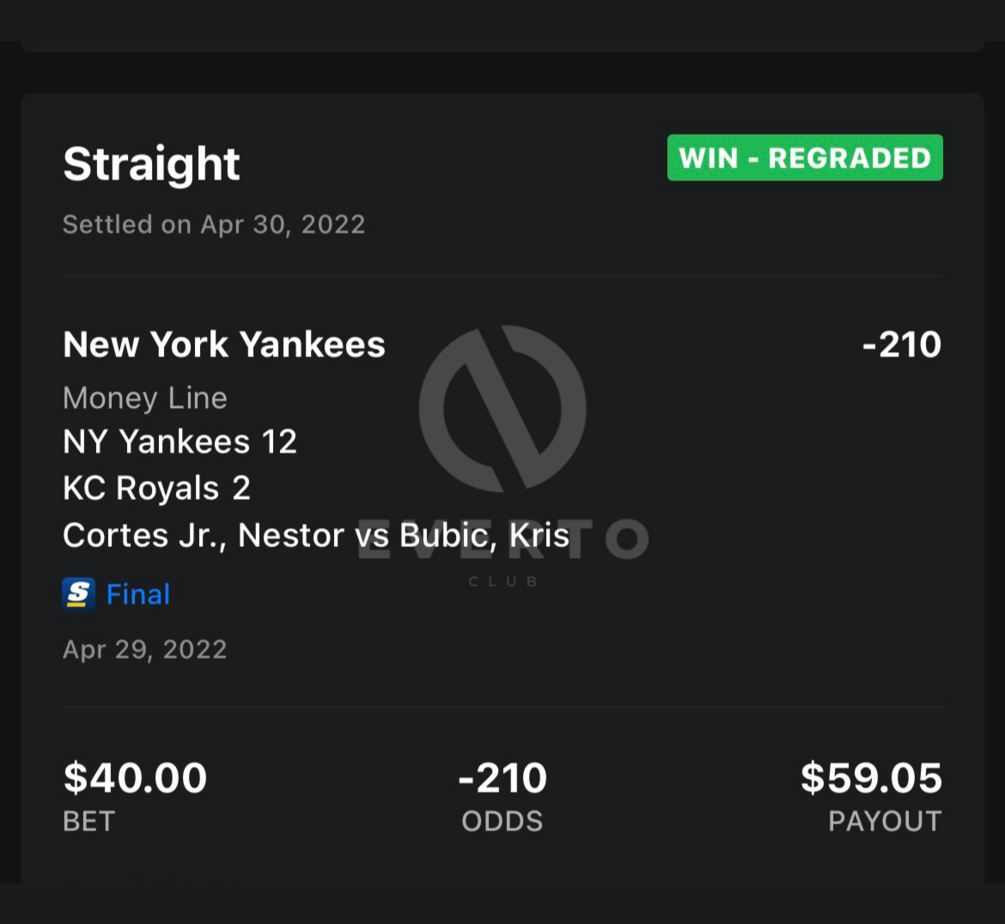1005x924 pixels.
Task: Click the NY Yankees 12 score line
Action: [x=180, y=442]
